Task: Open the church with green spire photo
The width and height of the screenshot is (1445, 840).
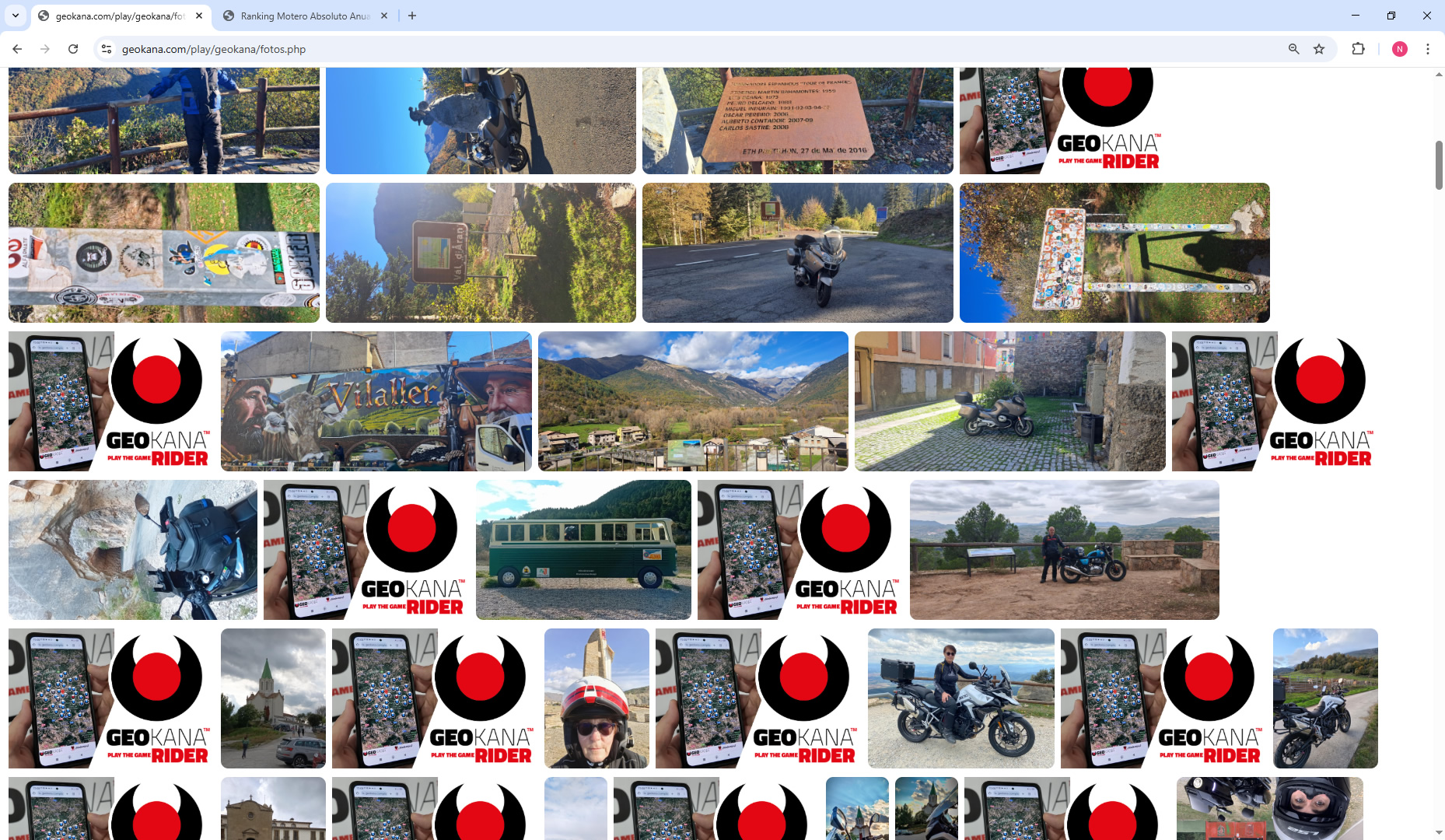Action: coord(273,698)
